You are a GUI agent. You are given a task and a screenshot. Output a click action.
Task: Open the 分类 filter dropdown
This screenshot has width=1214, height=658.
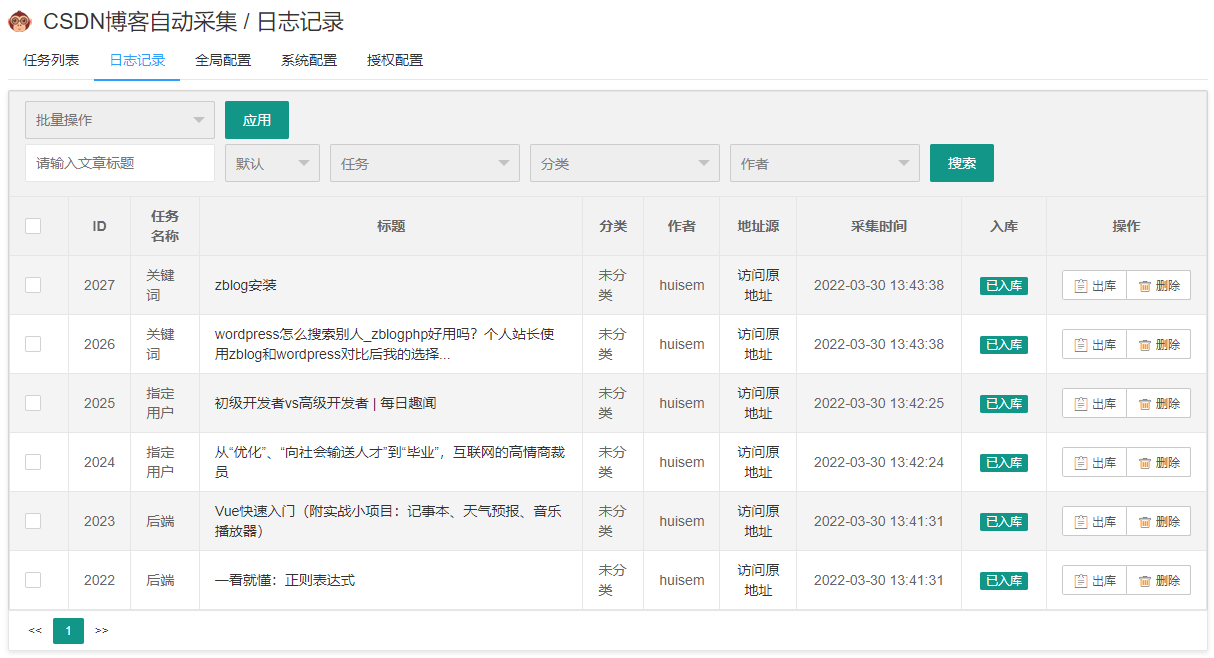click(625, 163)
